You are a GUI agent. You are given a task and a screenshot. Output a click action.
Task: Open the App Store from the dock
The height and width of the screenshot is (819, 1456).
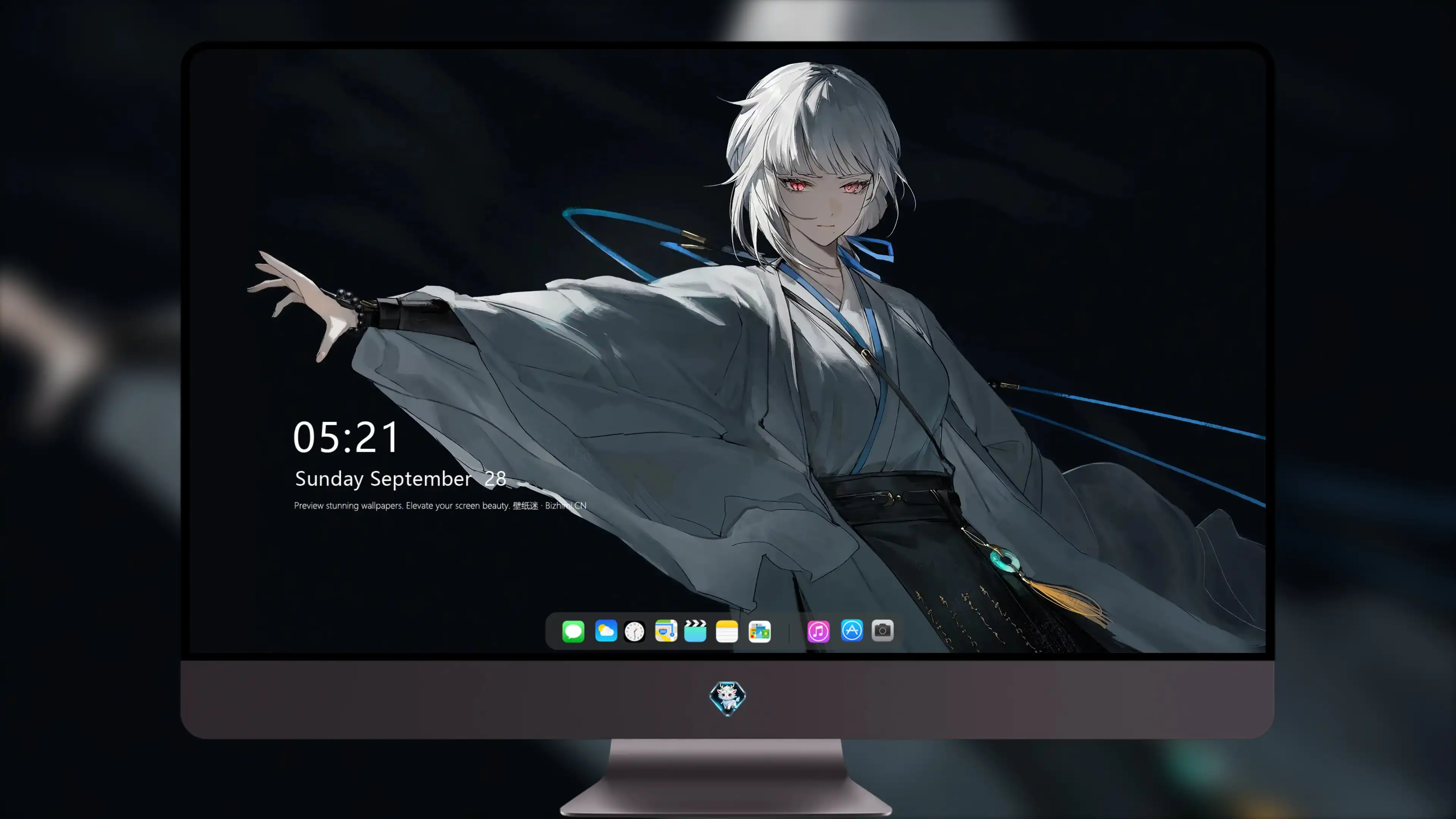pyautogui.click(x=852, y=630)
